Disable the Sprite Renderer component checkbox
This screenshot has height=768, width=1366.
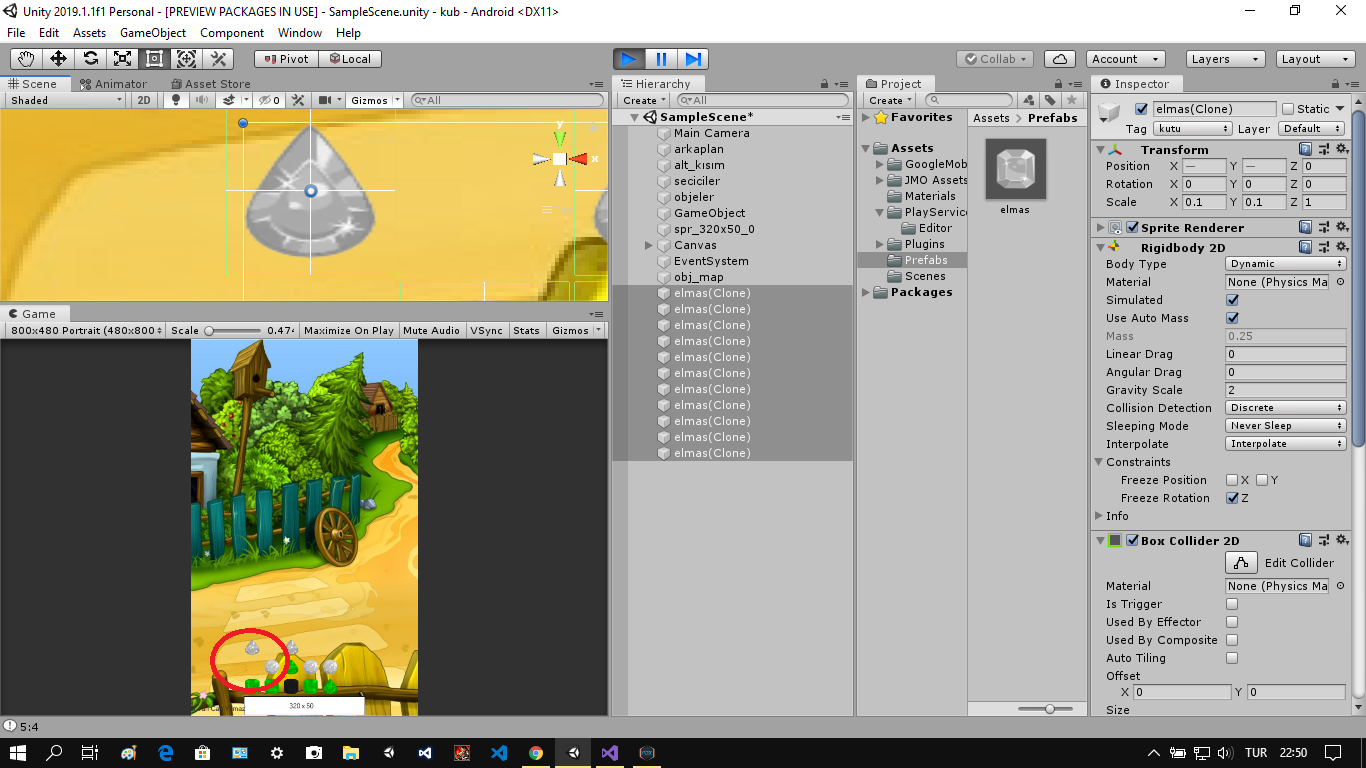1132,228
